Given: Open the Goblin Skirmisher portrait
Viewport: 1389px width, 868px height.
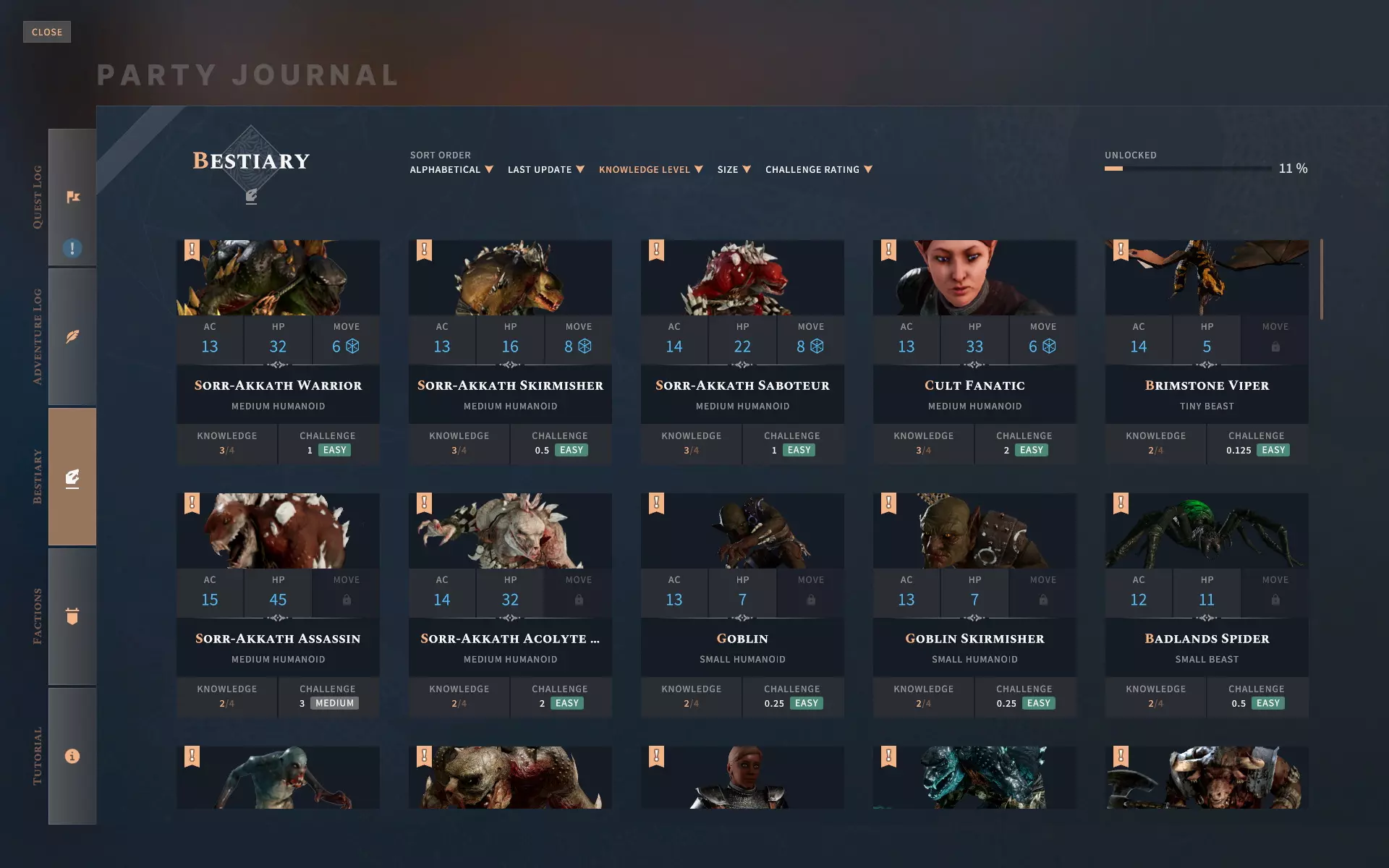Looking at the screenshot, I should (x=974, y=531).
